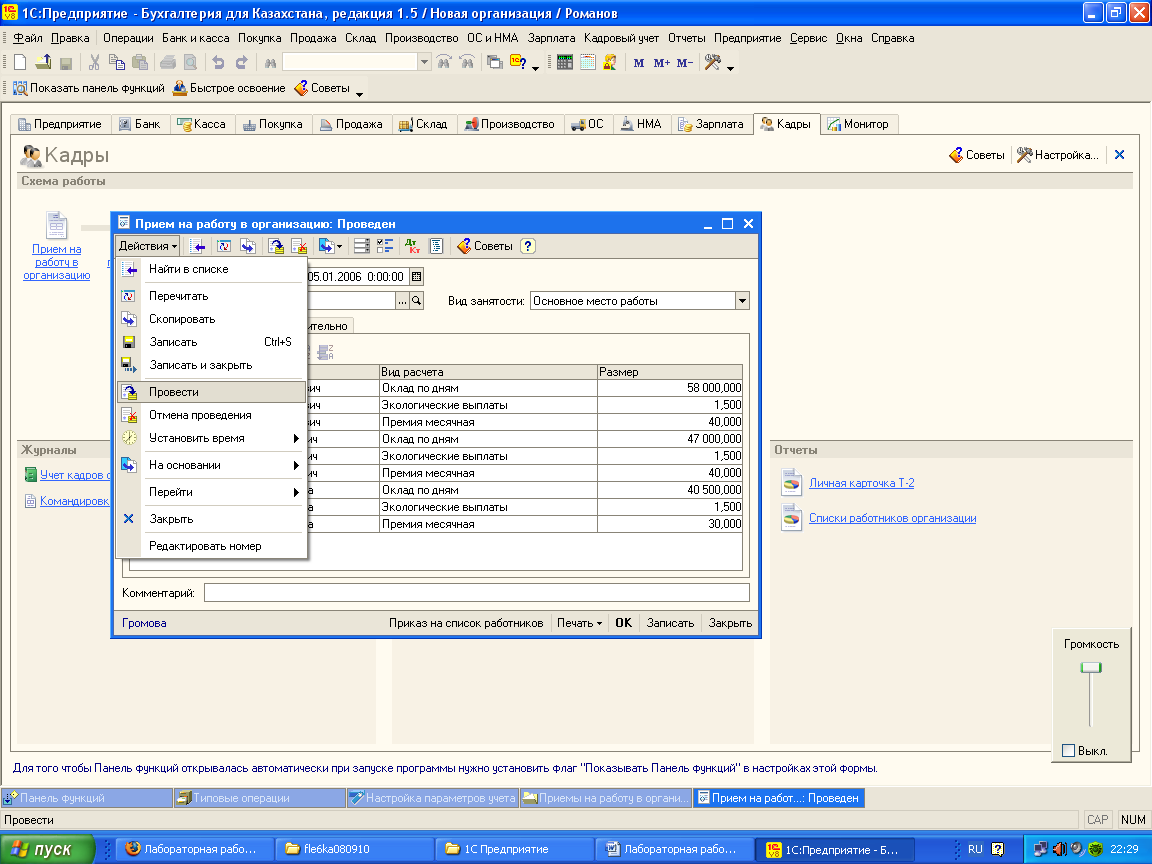This screenshot has width=1152, height=864.
Task: Click the magnifier icon beside the employee field
Action: click(417, 300)
